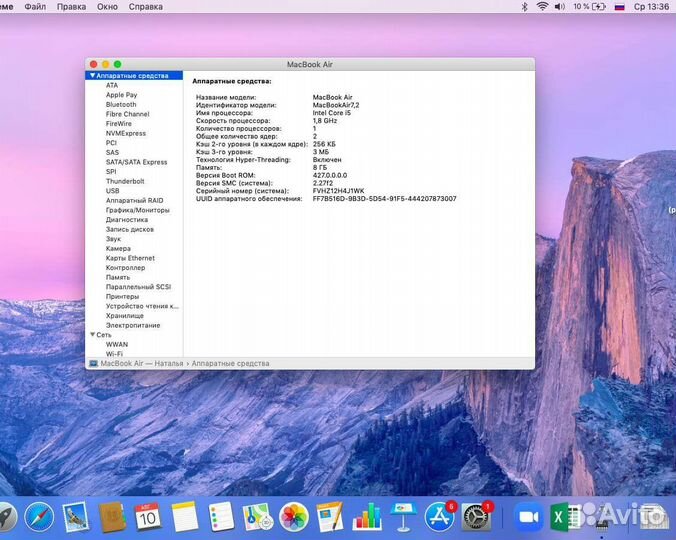Select Аппаратные средства in sidebar
Viewport: 676px width, 540px height.
coord(132,75)
